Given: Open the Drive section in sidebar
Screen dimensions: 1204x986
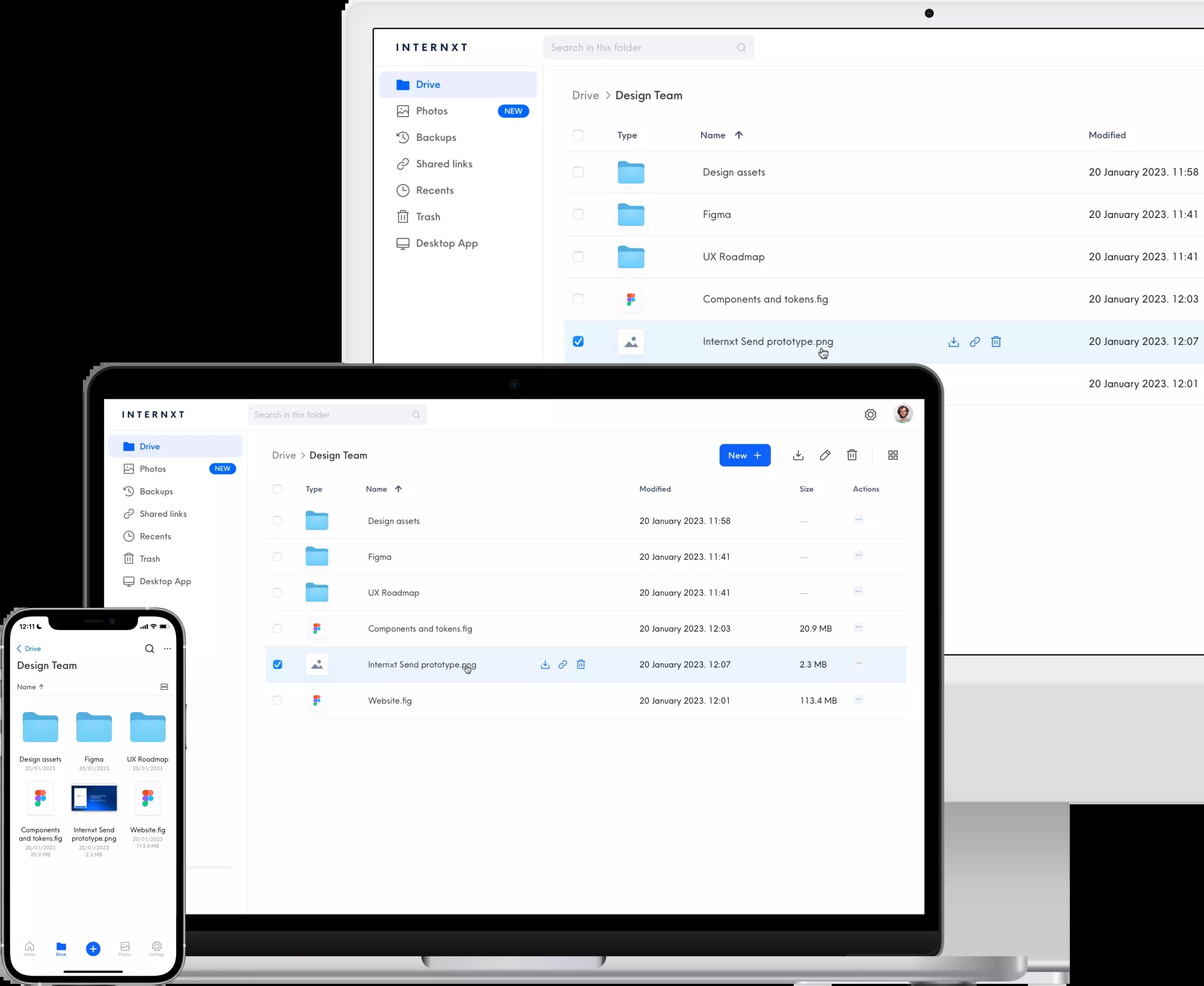Looking at the screenshot, I should [428, 84].
